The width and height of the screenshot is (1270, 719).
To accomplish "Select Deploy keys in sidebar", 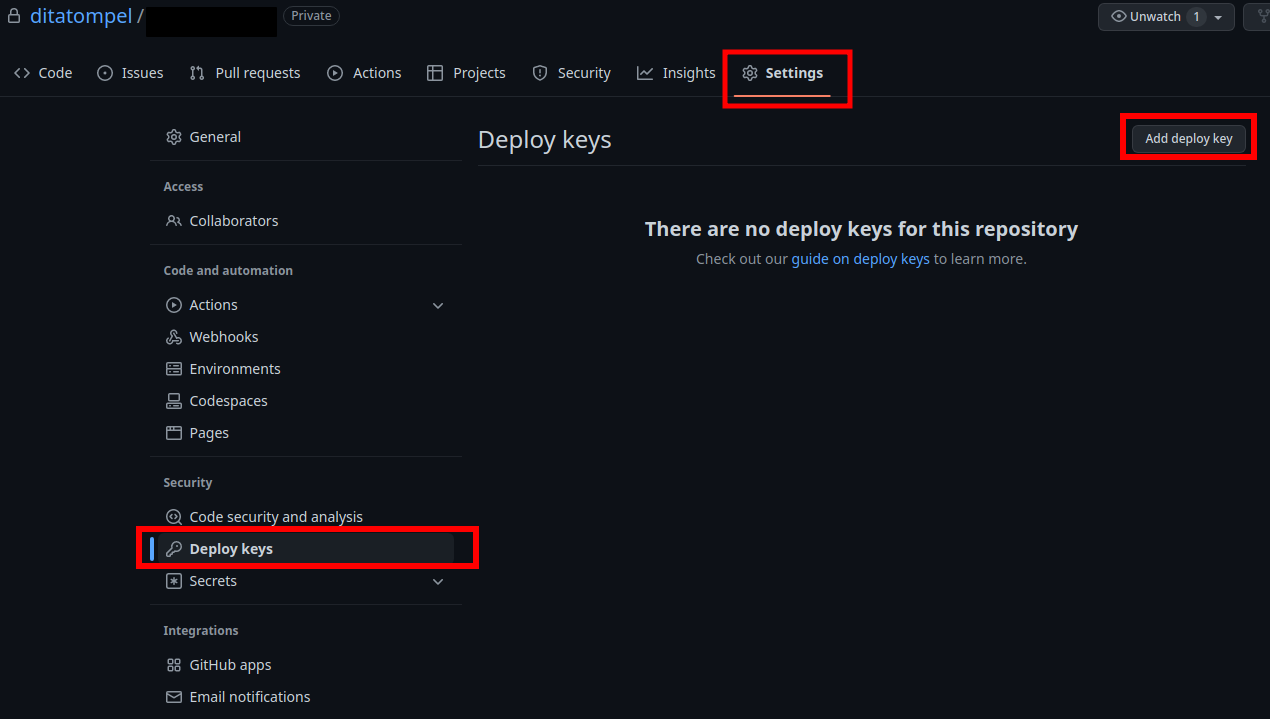I will (x=306, y=549).
